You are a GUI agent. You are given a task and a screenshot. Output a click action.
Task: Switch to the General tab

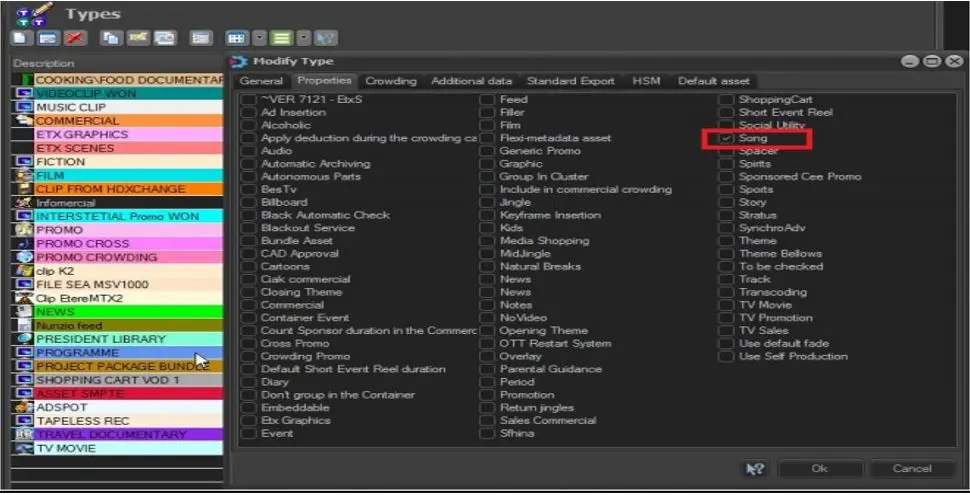(261, 81)
